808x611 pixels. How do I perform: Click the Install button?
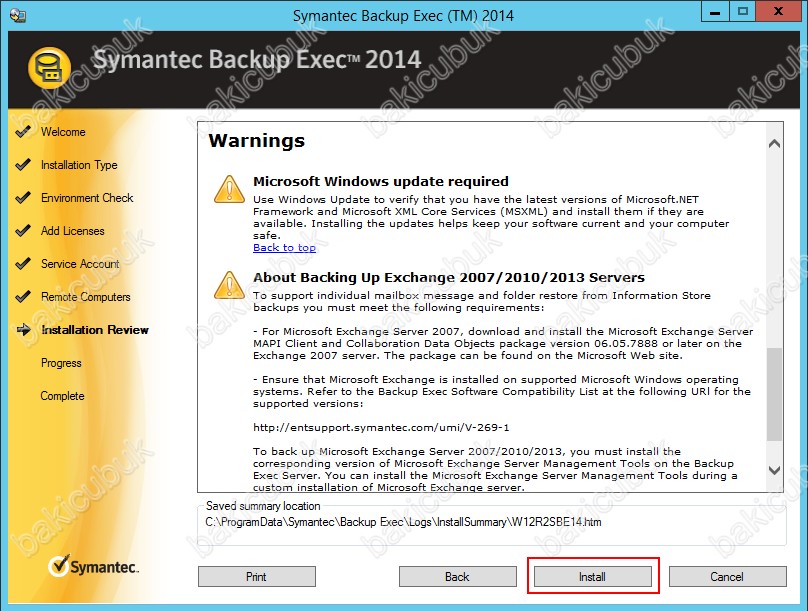coord(593,576)
